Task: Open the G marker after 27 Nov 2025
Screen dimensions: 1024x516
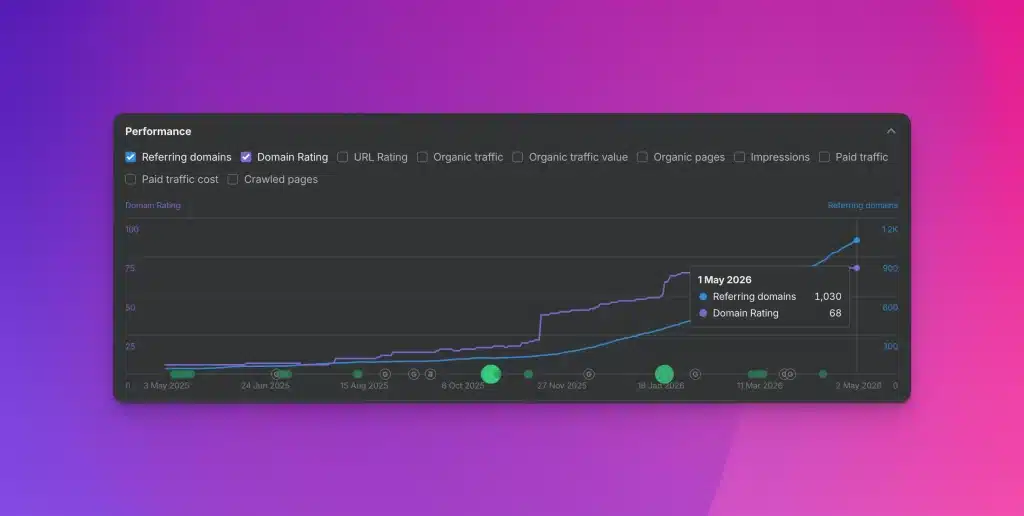Action: click(589, 374)
